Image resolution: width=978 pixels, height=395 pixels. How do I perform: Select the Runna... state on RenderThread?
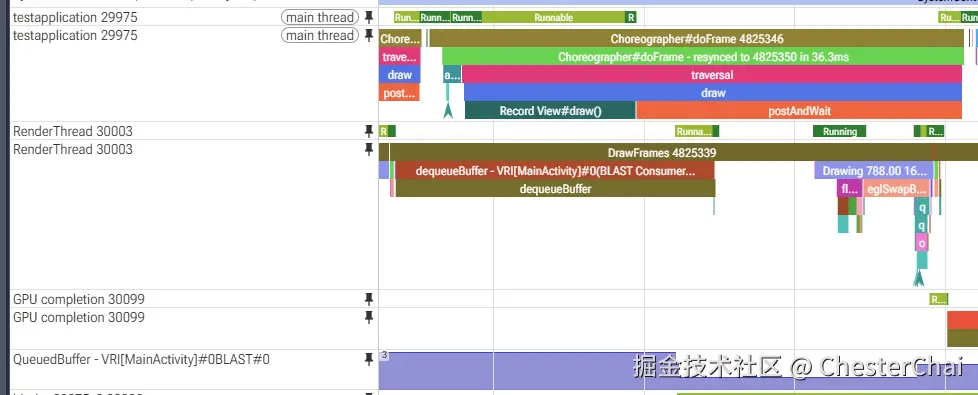(694, 131)
